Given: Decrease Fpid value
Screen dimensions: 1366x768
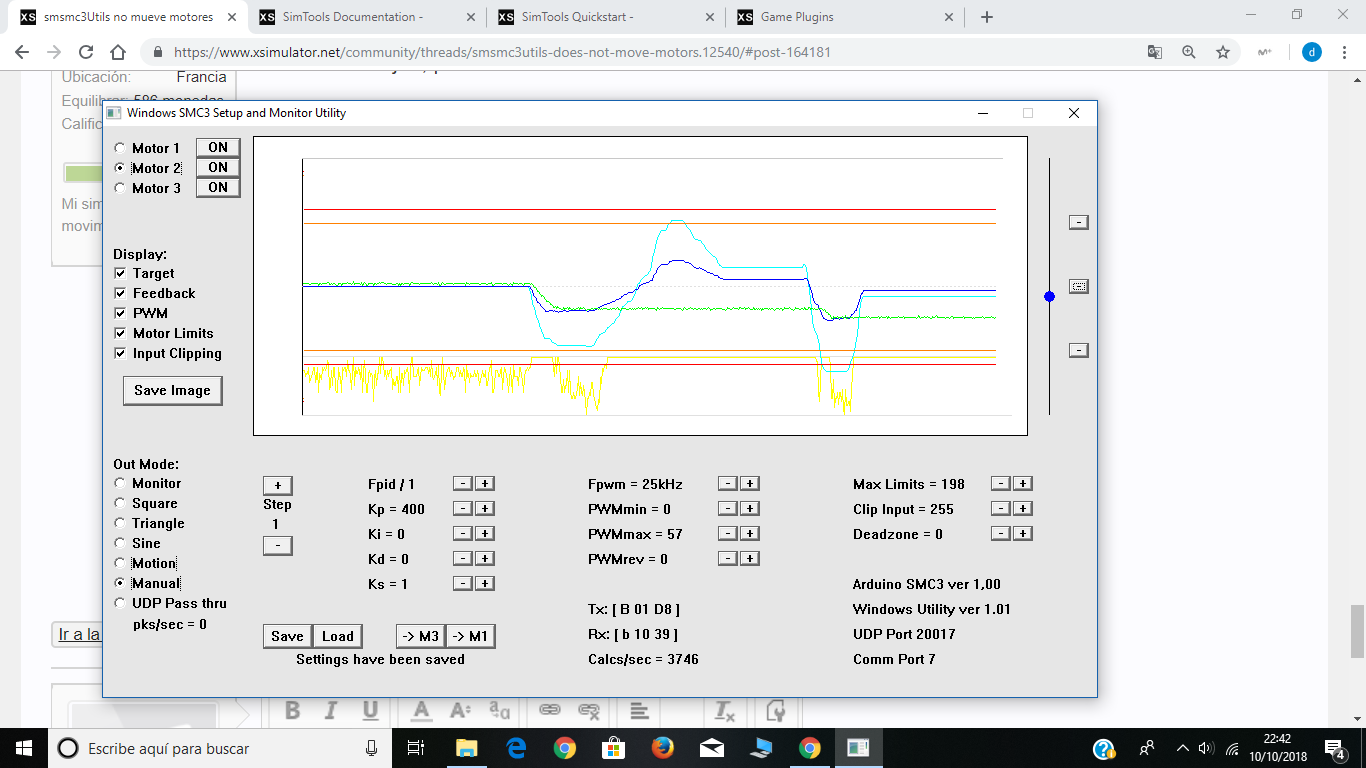Looking at the screenshot, I should pyautogui.click(x=463, y=483).
